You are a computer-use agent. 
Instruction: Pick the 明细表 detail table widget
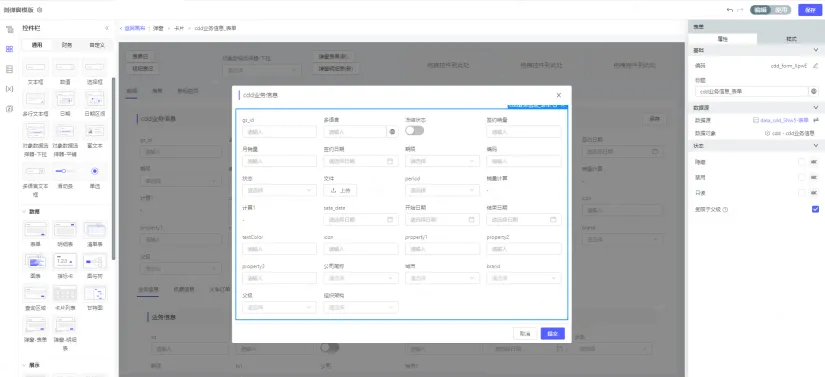point(65,235)
